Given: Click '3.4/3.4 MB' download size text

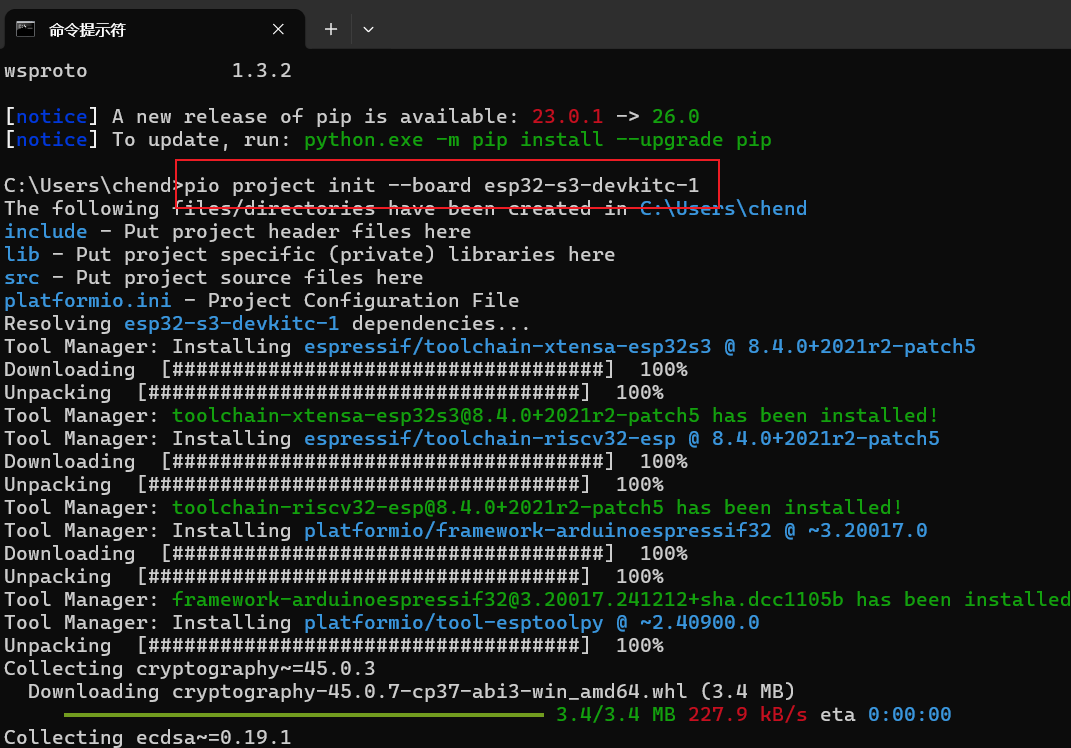Looking at the screenshot, I should coord(615,715).
